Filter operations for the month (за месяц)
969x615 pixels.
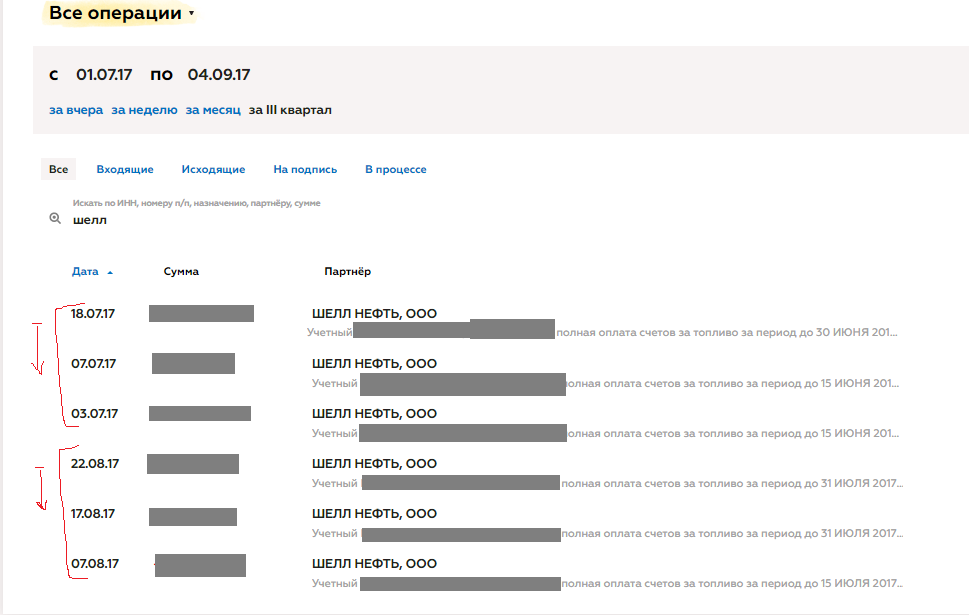click(213, 110)
